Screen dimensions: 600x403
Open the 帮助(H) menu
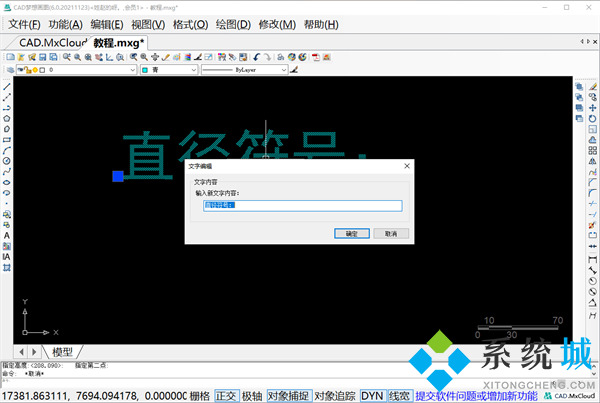click(x=321, y=24)
